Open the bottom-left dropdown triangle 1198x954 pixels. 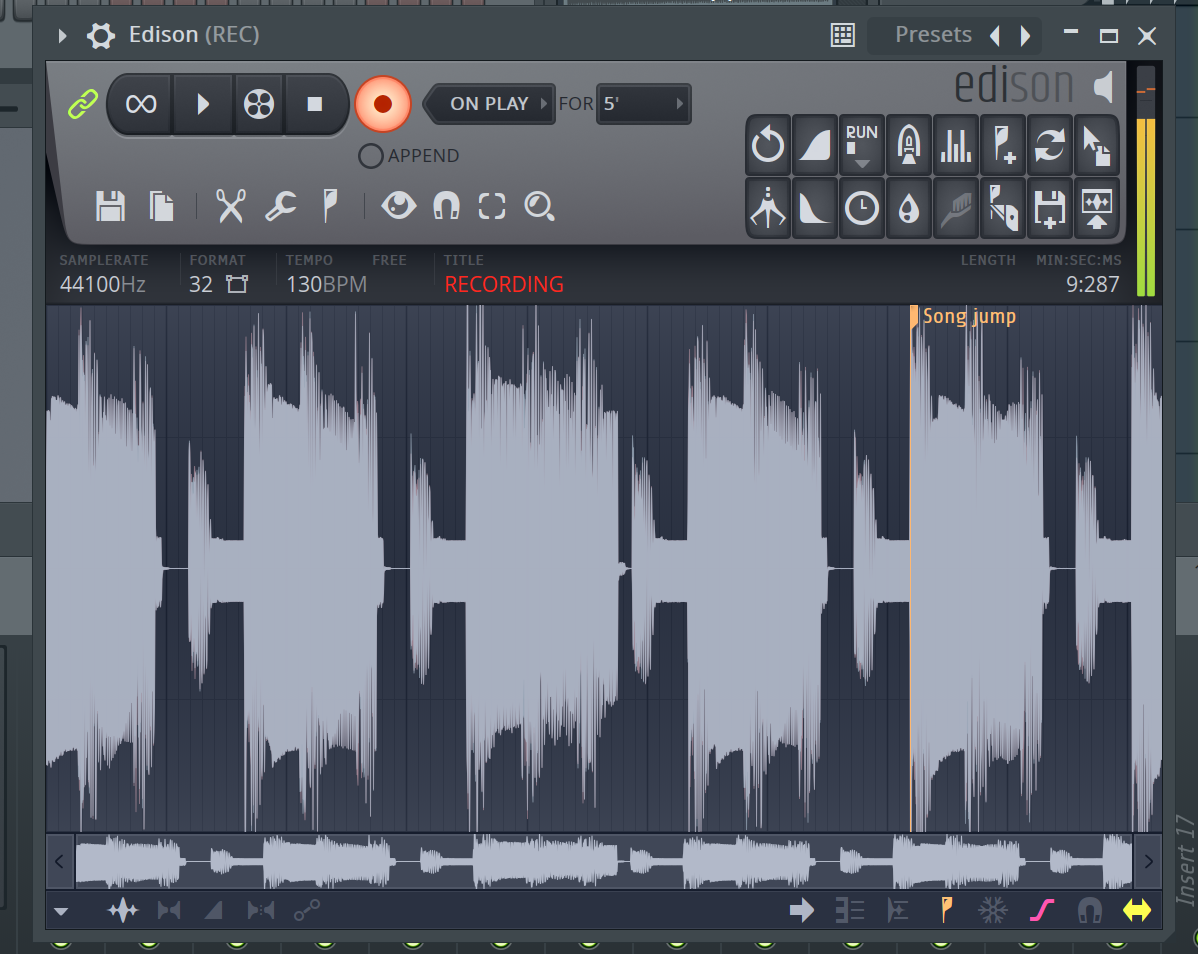click(61, 911)
